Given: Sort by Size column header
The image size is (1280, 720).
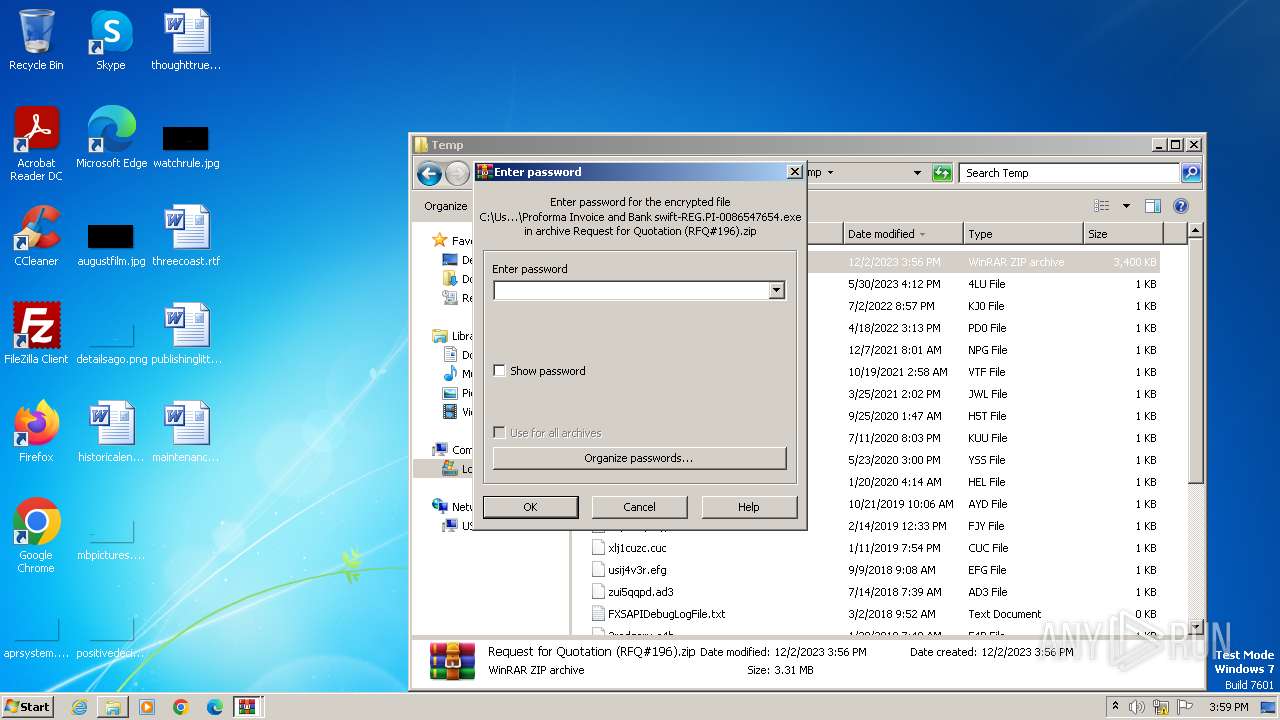Looking at the screenshot, I should coord(1122,234).
